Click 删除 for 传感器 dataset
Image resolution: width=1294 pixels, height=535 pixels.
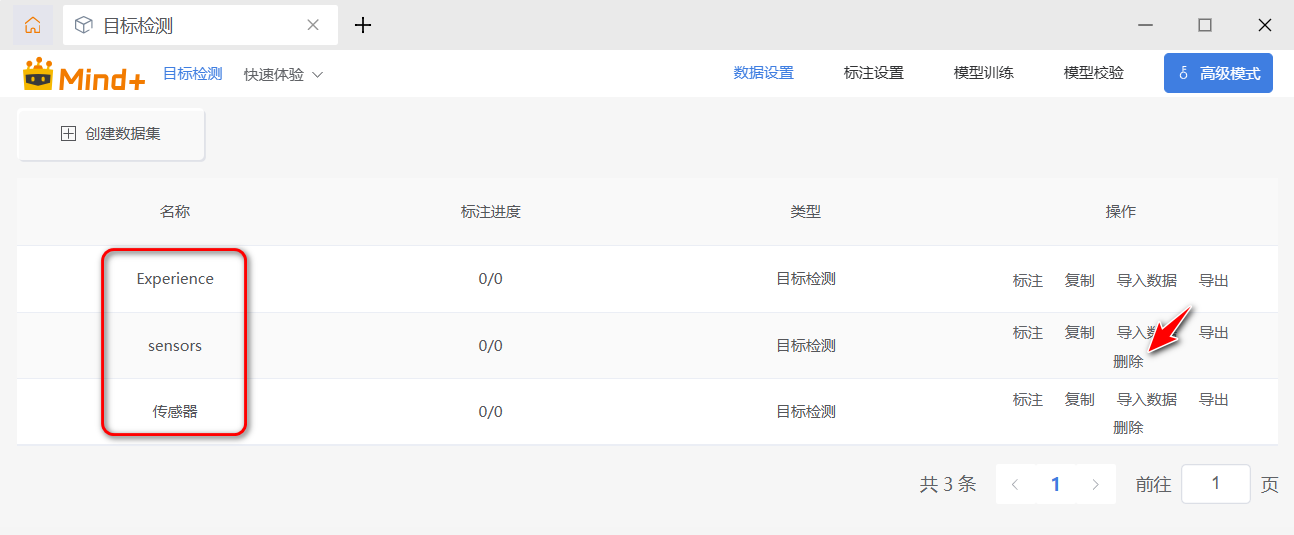[x=1128, y=428]
